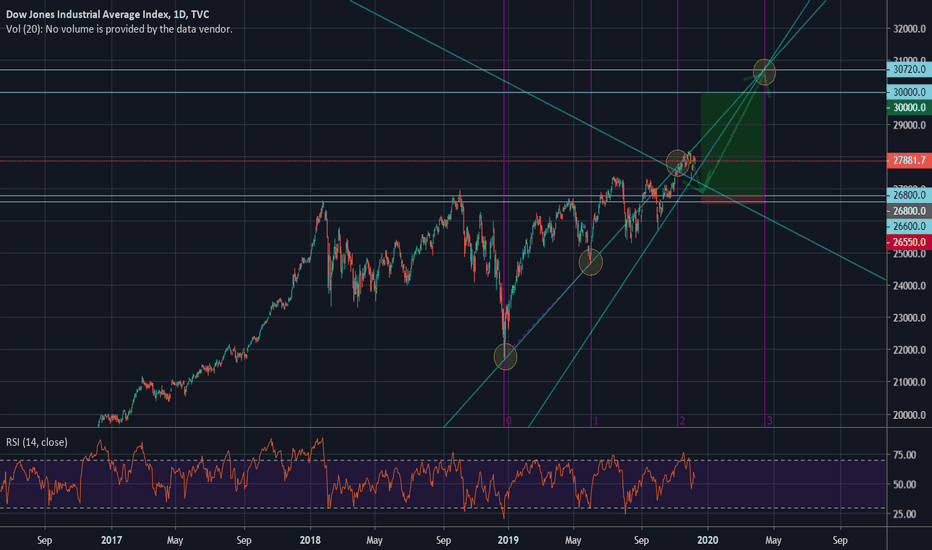Viewport: 932px width, 550px height.
Task: Select the light blue 30000.0 price label
Action: tap(909, 92)
